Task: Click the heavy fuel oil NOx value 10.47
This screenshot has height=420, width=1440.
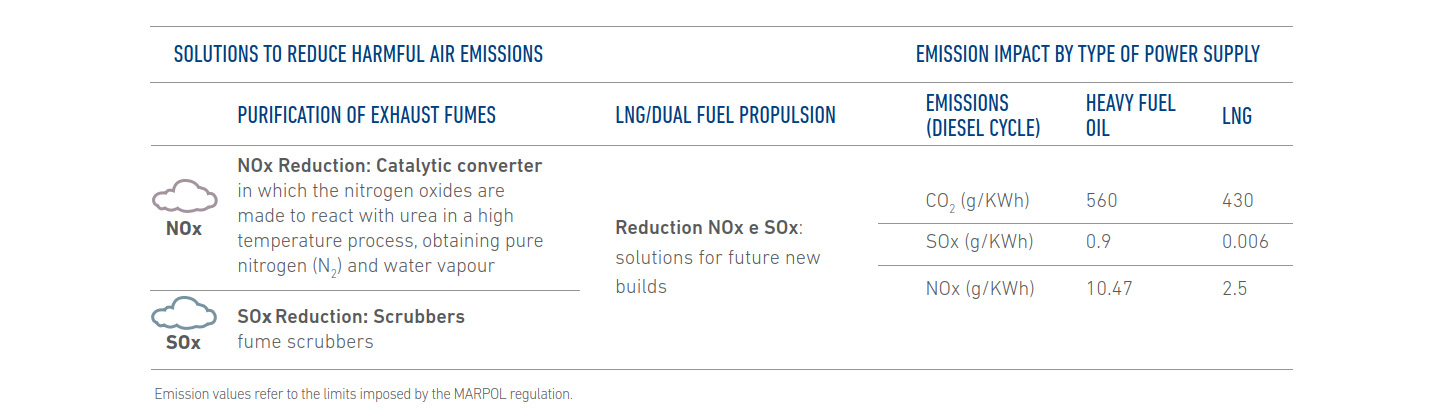Action: 1108,288
